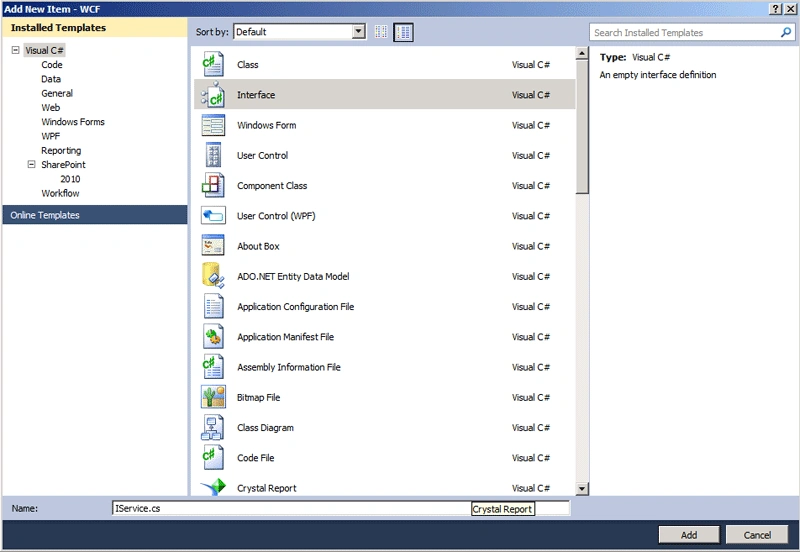Viewport: 800px width, 552px height.
Task: Open the Online Templates section
Action: coord(95,215)
